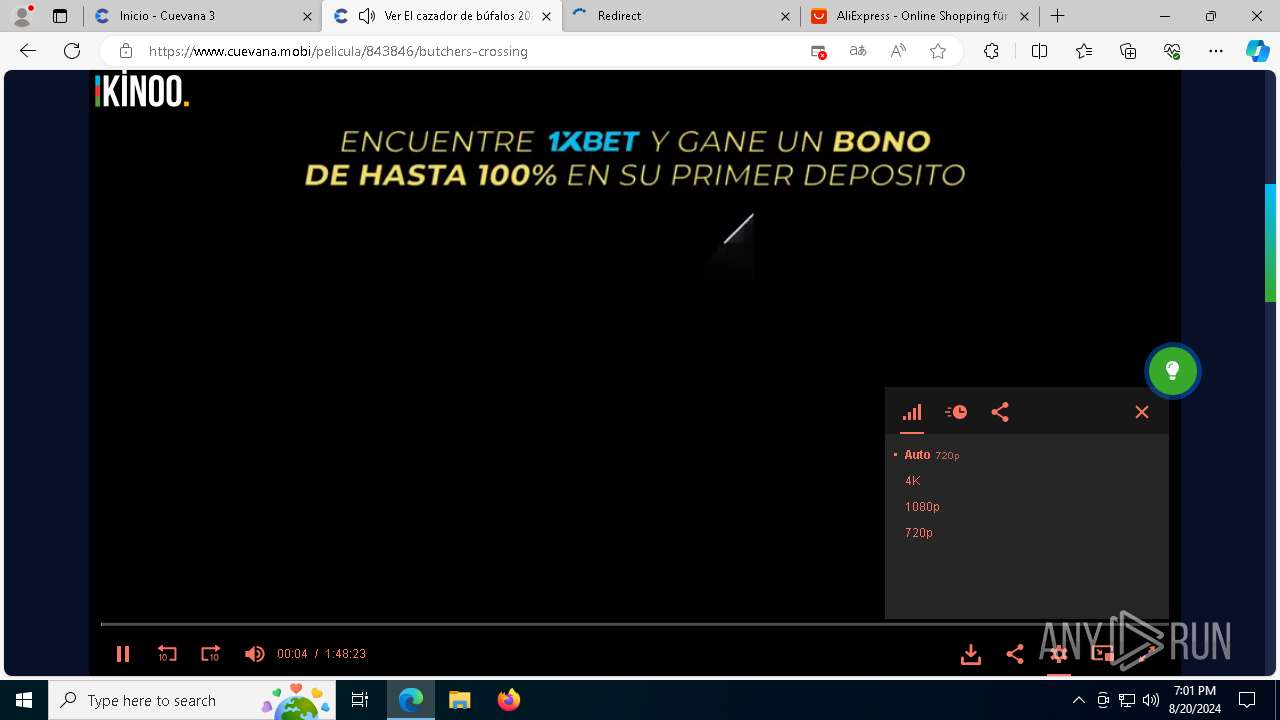Mute the video player volume
1280x720 pixels.
pos(255,654)
